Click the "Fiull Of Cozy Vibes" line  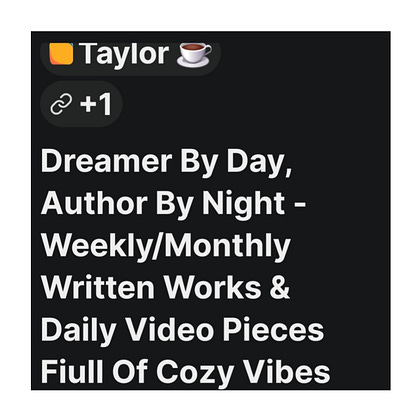pos(185,373)
